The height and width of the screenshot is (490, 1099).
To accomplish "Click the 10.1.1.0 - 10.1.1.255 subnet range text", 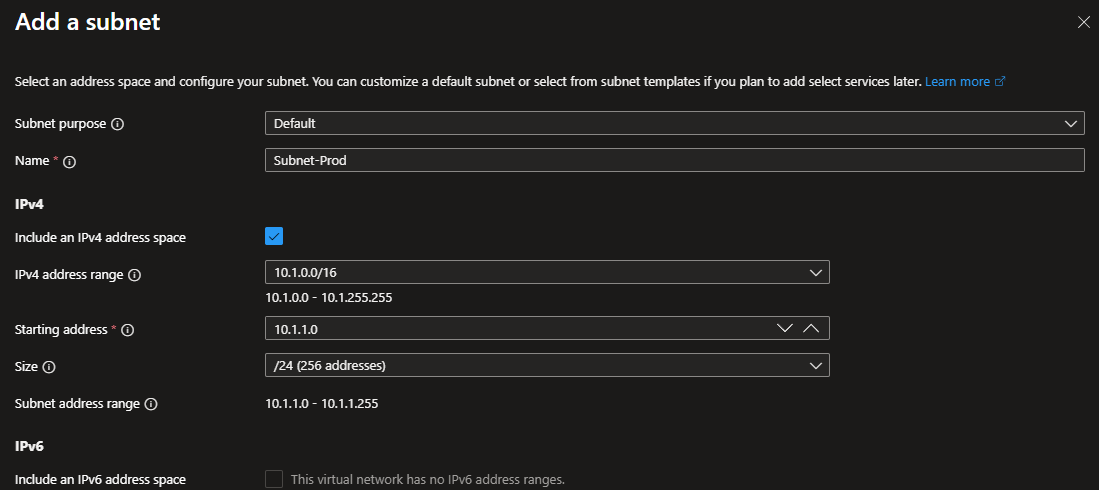I will (322, 404).
